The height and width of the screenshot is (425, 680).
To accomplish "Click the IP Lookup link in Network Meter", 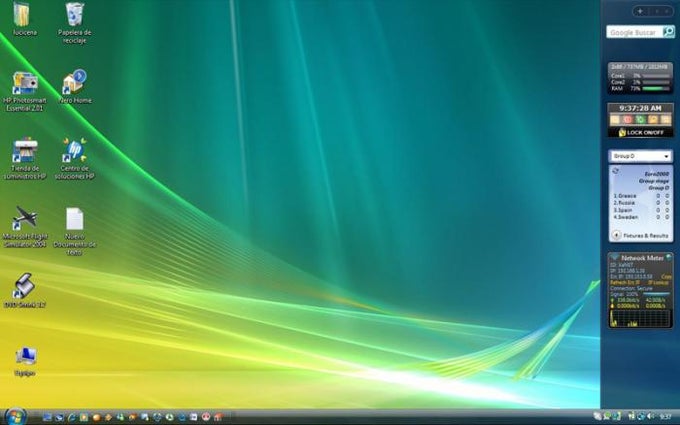I will click(x=658, y=283).
